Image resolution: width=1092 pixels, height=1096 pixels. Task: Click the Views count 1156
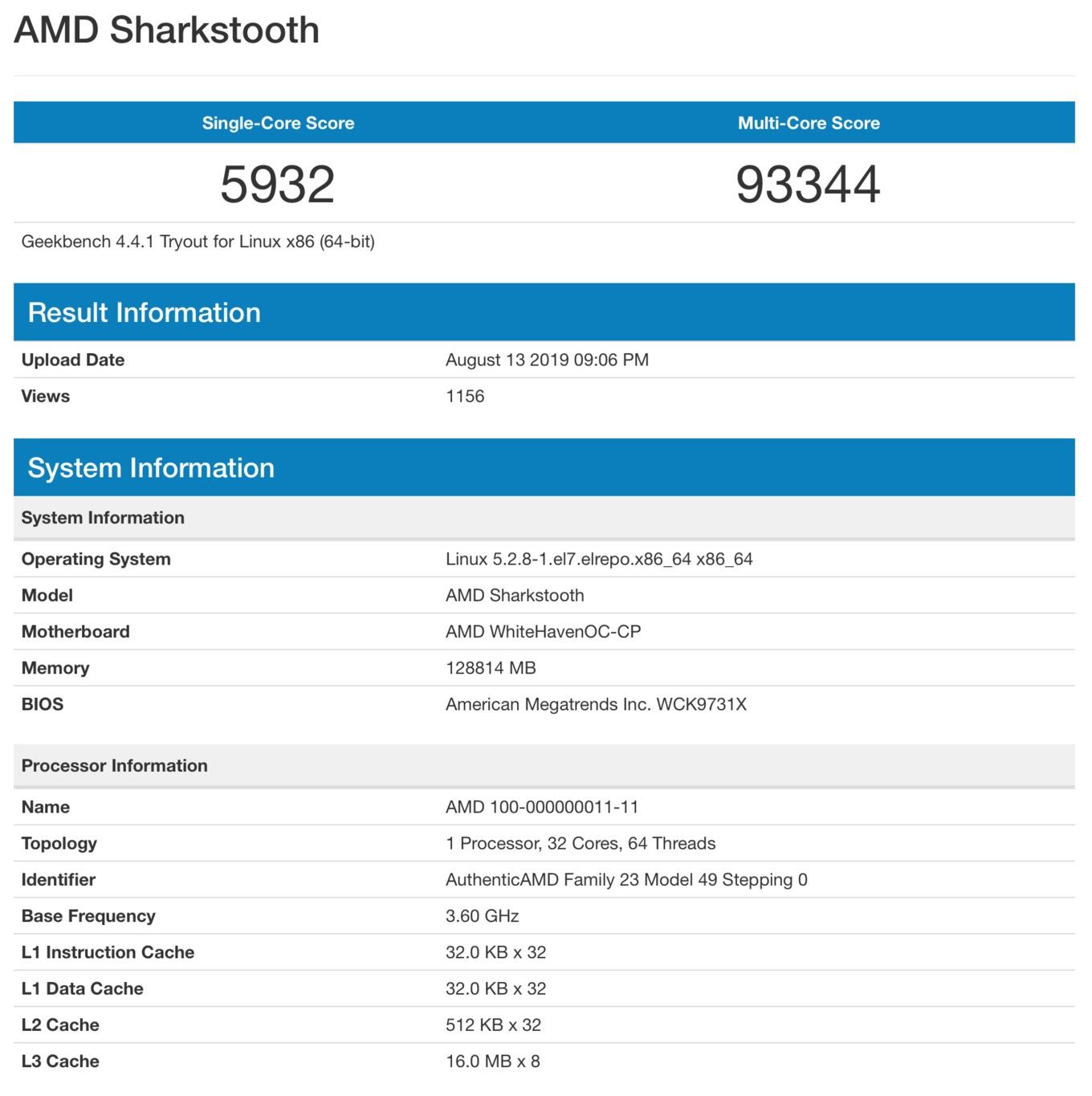tap(465, 396)
